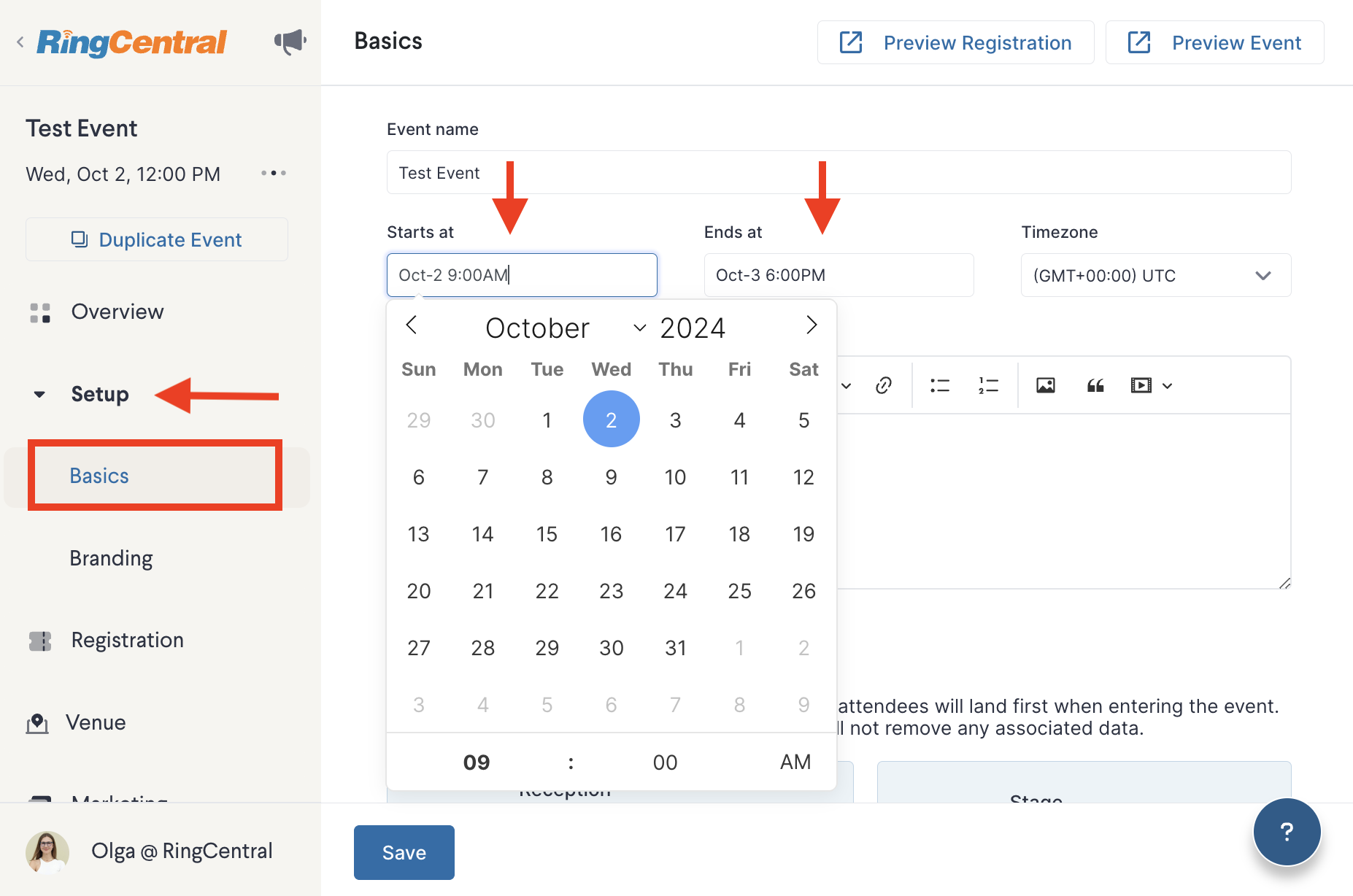
Task: Go to the Registration section
Action: 127,640
